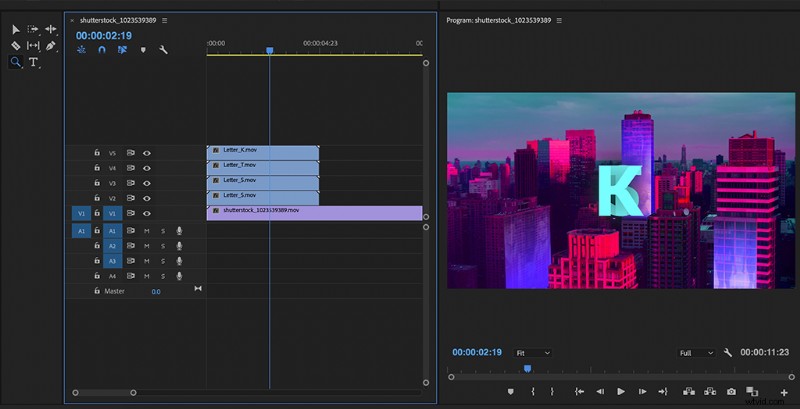Toggle lock on track V4
800x409 pixels.
coord(97,168)
